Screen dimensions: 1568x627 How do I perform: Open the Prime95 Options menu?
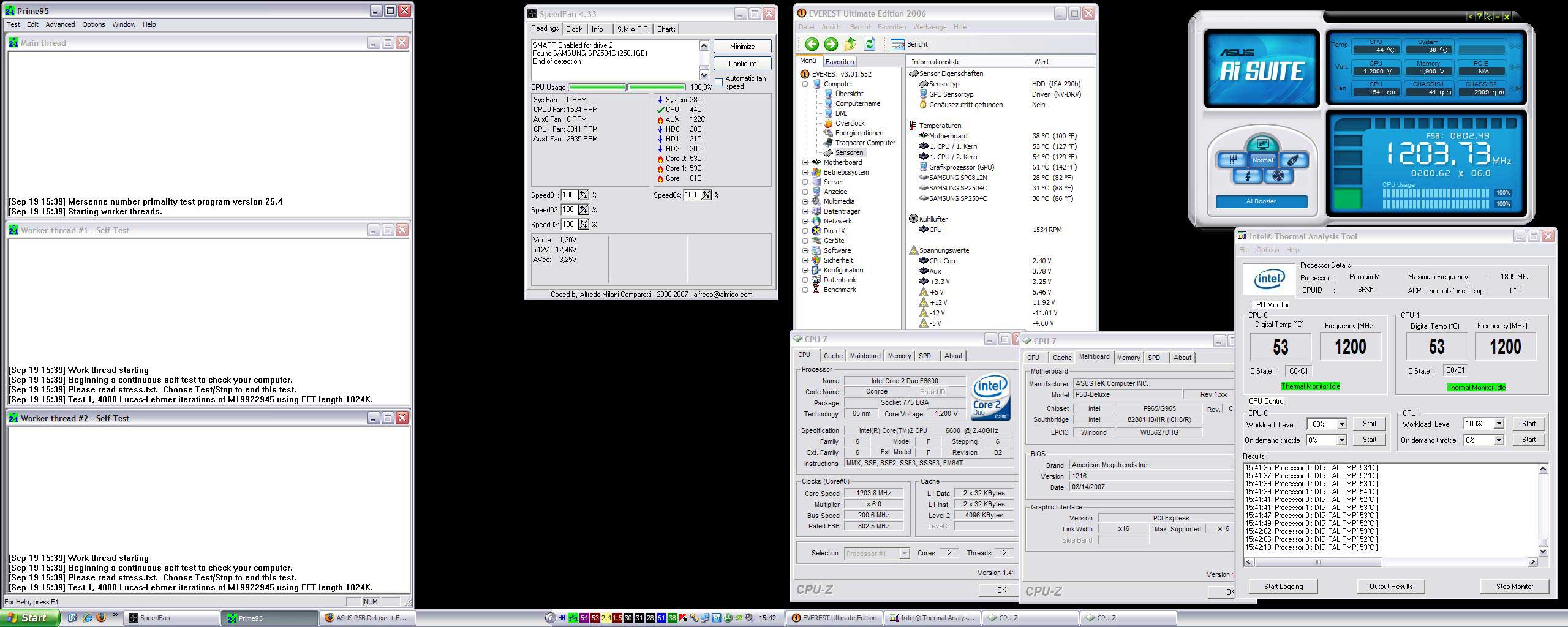pos(94,24)
